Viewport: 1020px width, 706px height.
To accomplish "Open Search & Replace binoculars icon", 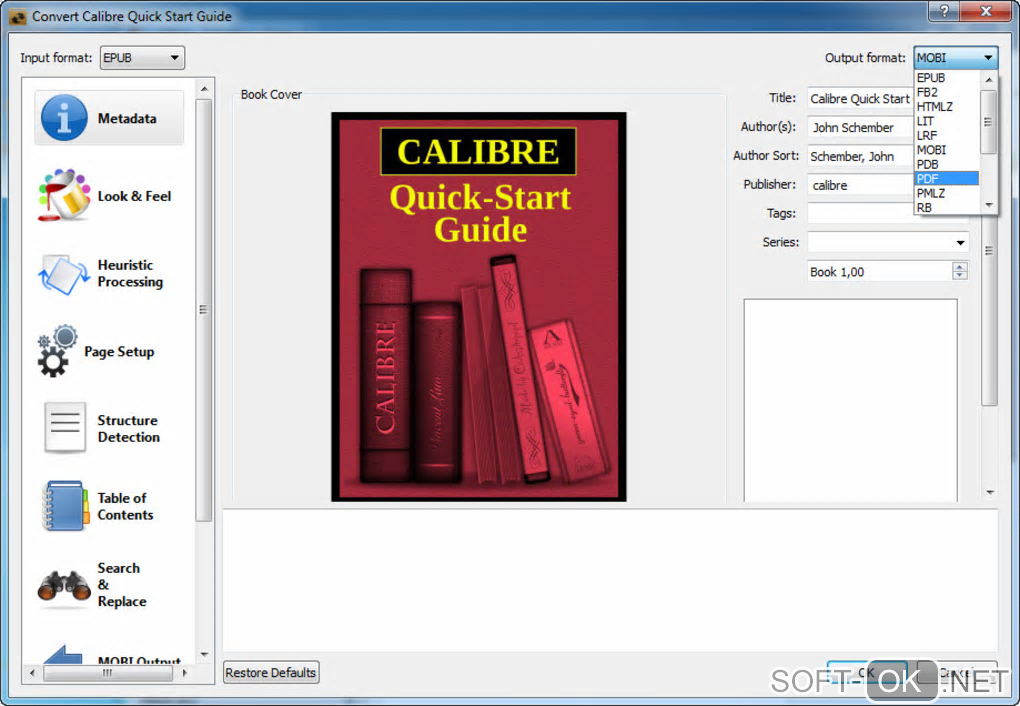I will [x=64, y=585].
